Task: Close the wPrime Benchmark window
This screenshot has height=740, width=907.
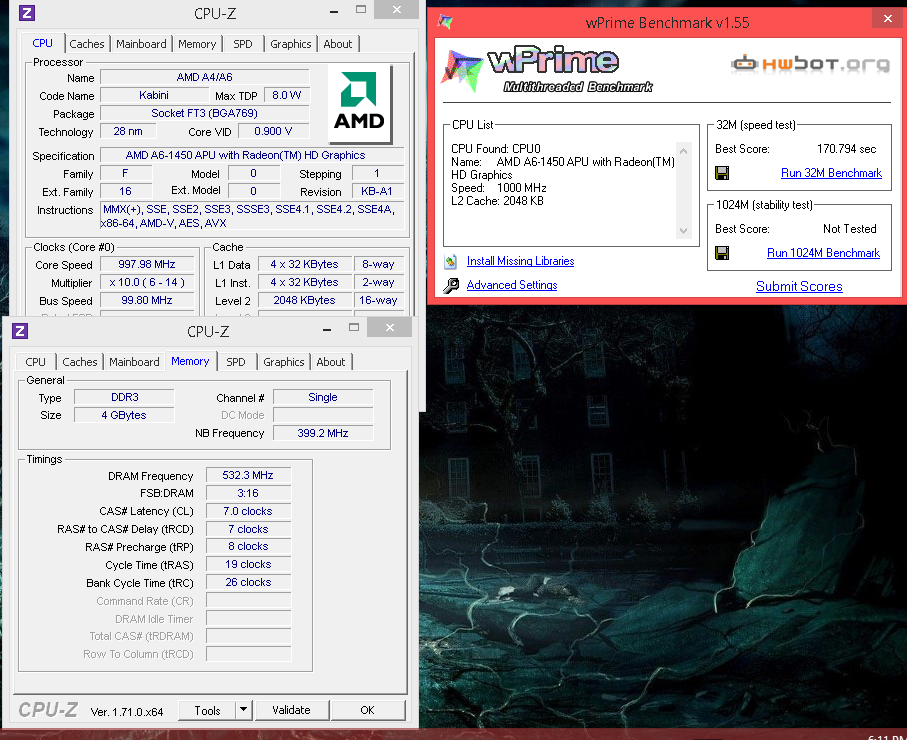Action: [x=888, y=19]
